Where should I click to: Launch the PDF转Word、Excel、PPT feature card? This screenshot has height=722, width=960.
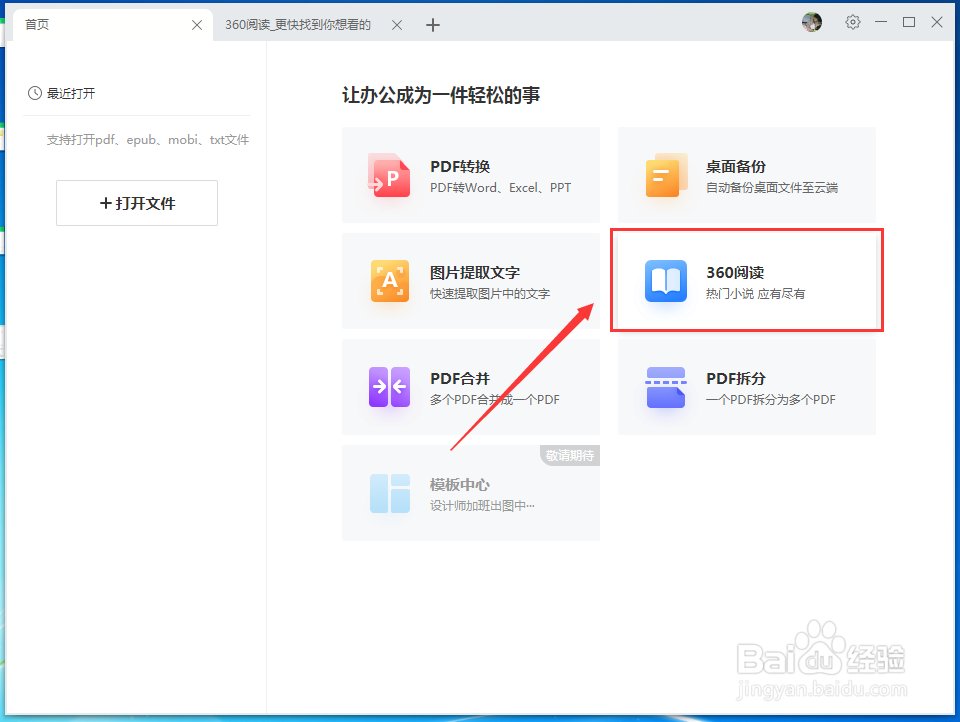(470, 174)
